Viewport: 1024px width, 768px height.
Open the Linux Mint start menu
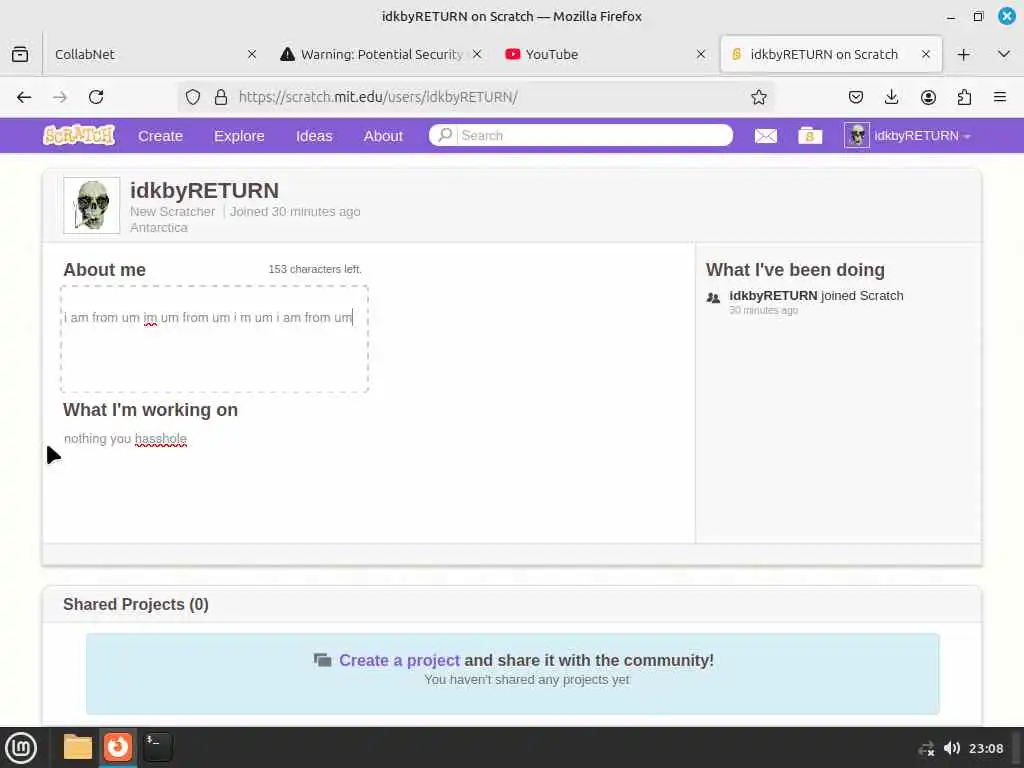point(21,747)
